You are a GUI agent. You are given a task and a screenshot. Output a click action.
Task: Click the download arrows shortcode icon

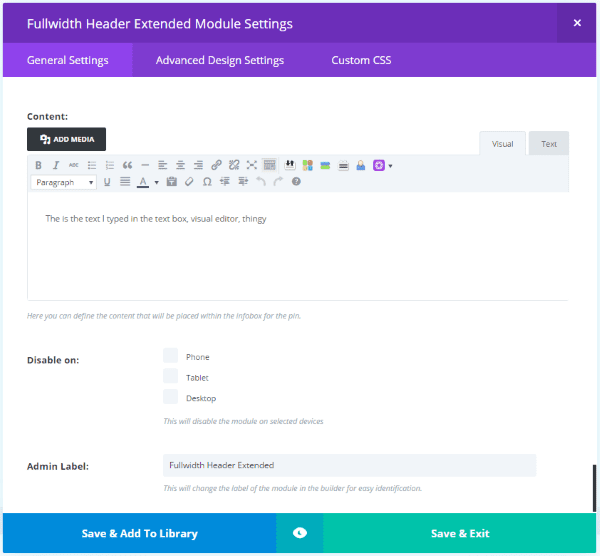tap(290, 165)
